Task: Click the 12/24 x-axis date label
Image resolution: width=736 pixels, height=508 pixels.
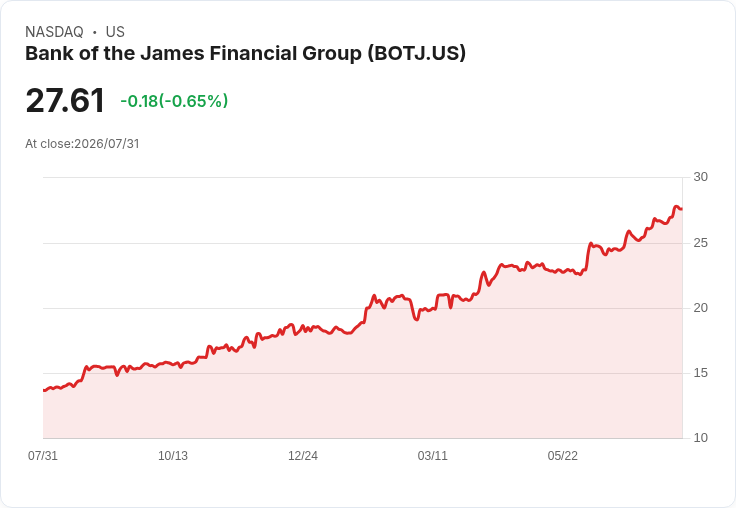Action: click(303, 455)
